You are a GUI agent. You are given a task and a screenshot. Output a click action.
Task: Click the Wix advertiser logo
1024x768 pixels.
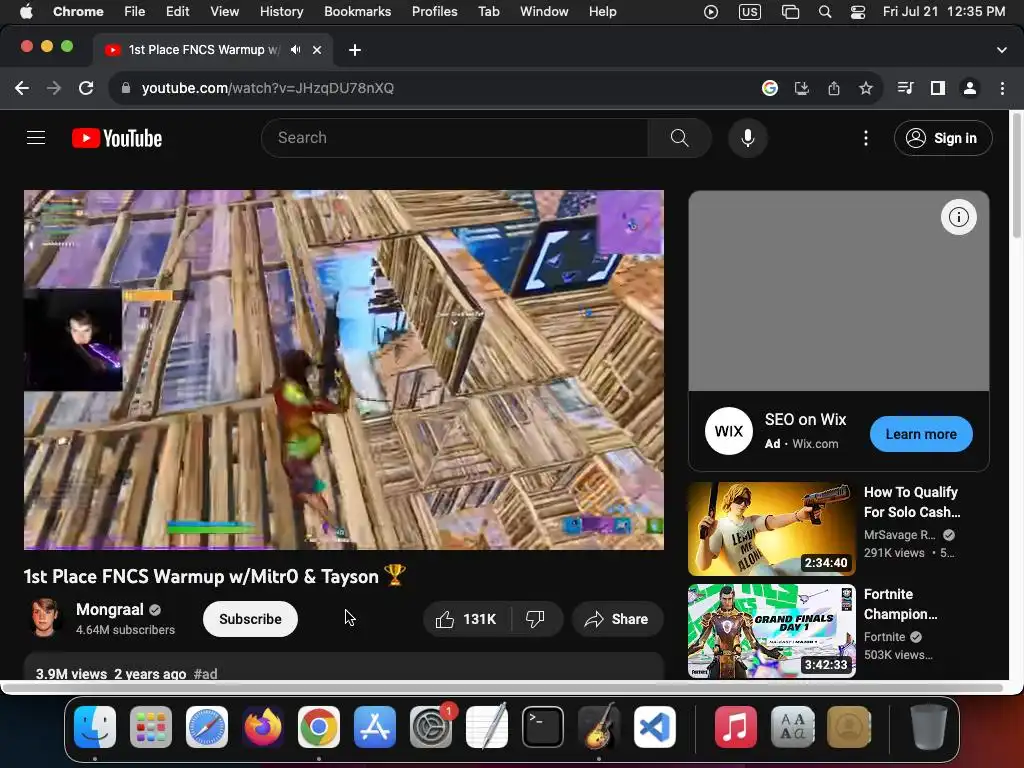coord(729,431)
